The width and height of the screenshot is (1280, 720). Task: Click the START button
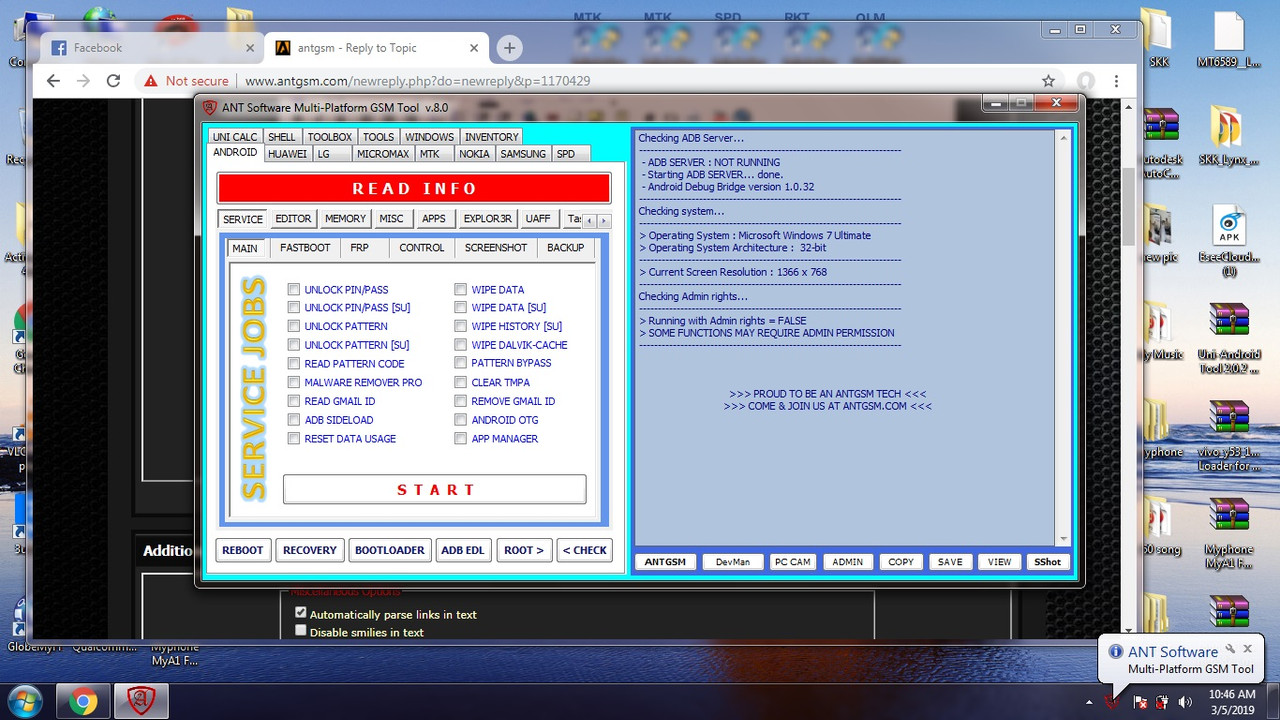point(435,489)
